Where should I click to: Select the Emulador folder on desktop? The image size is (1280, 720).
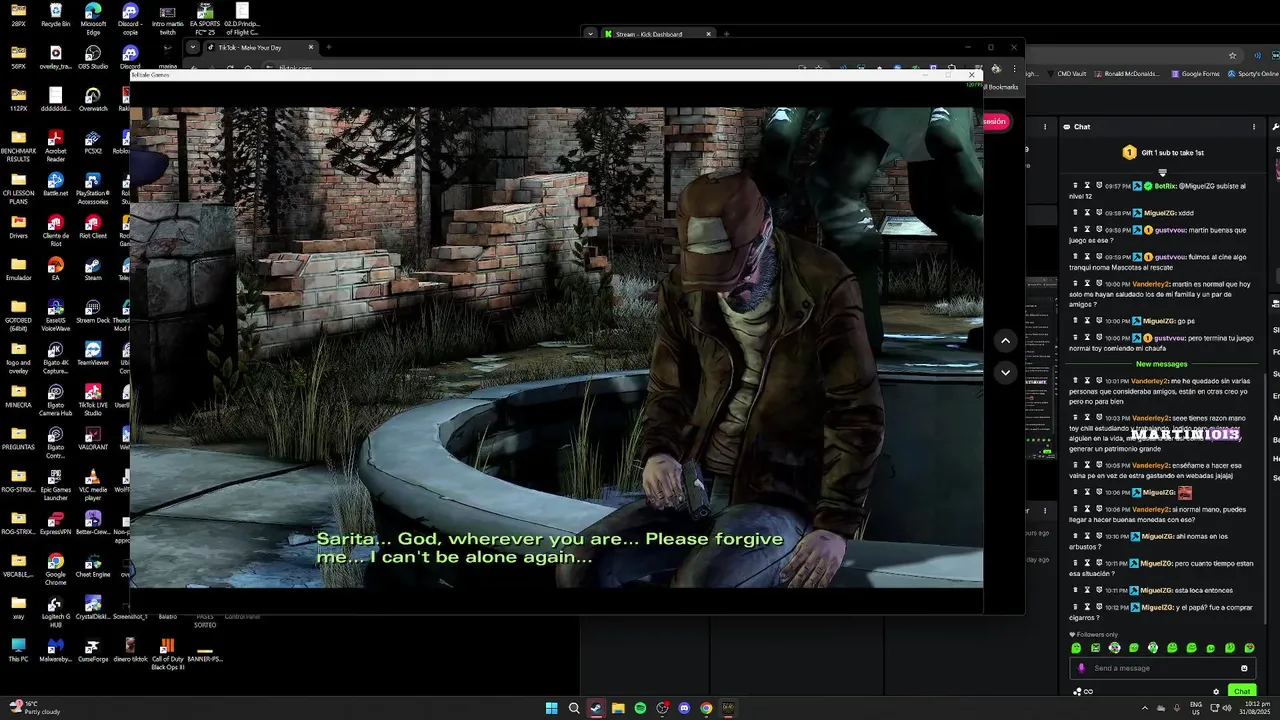pos(18,269)
